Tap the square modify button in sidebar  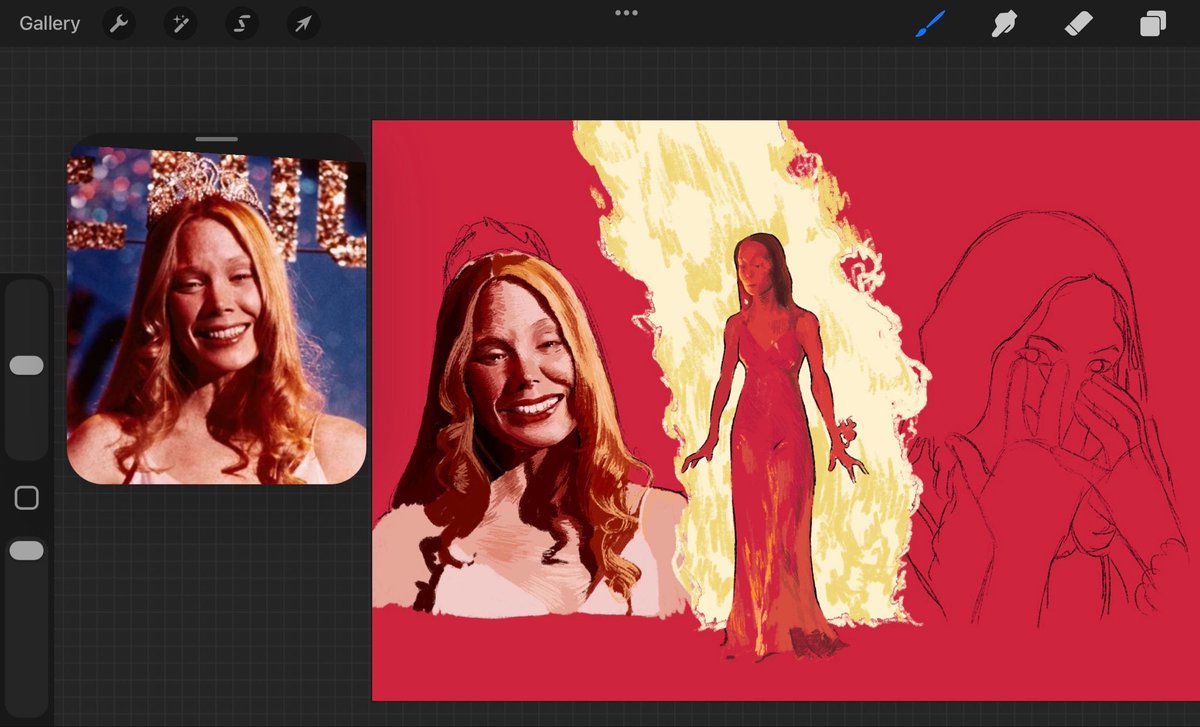click(27, 498)
